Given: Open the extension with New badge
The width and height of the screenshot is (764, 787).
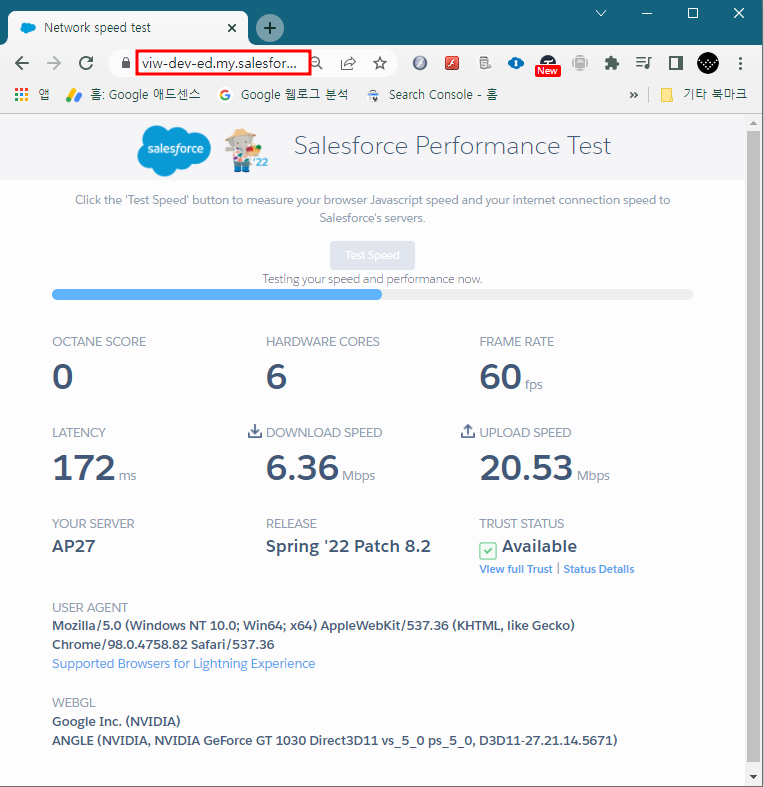Looking at the screenshot, I should pos(548,65).
